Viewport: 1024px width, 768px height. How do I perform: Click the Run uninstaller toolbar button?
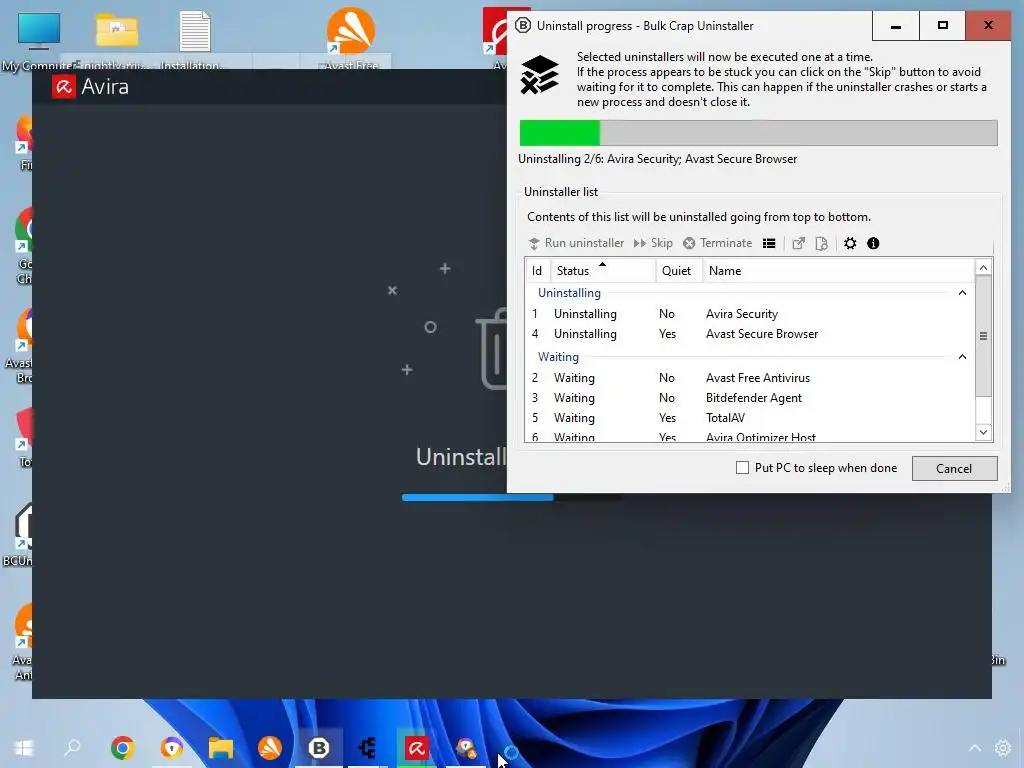point(576,243)
